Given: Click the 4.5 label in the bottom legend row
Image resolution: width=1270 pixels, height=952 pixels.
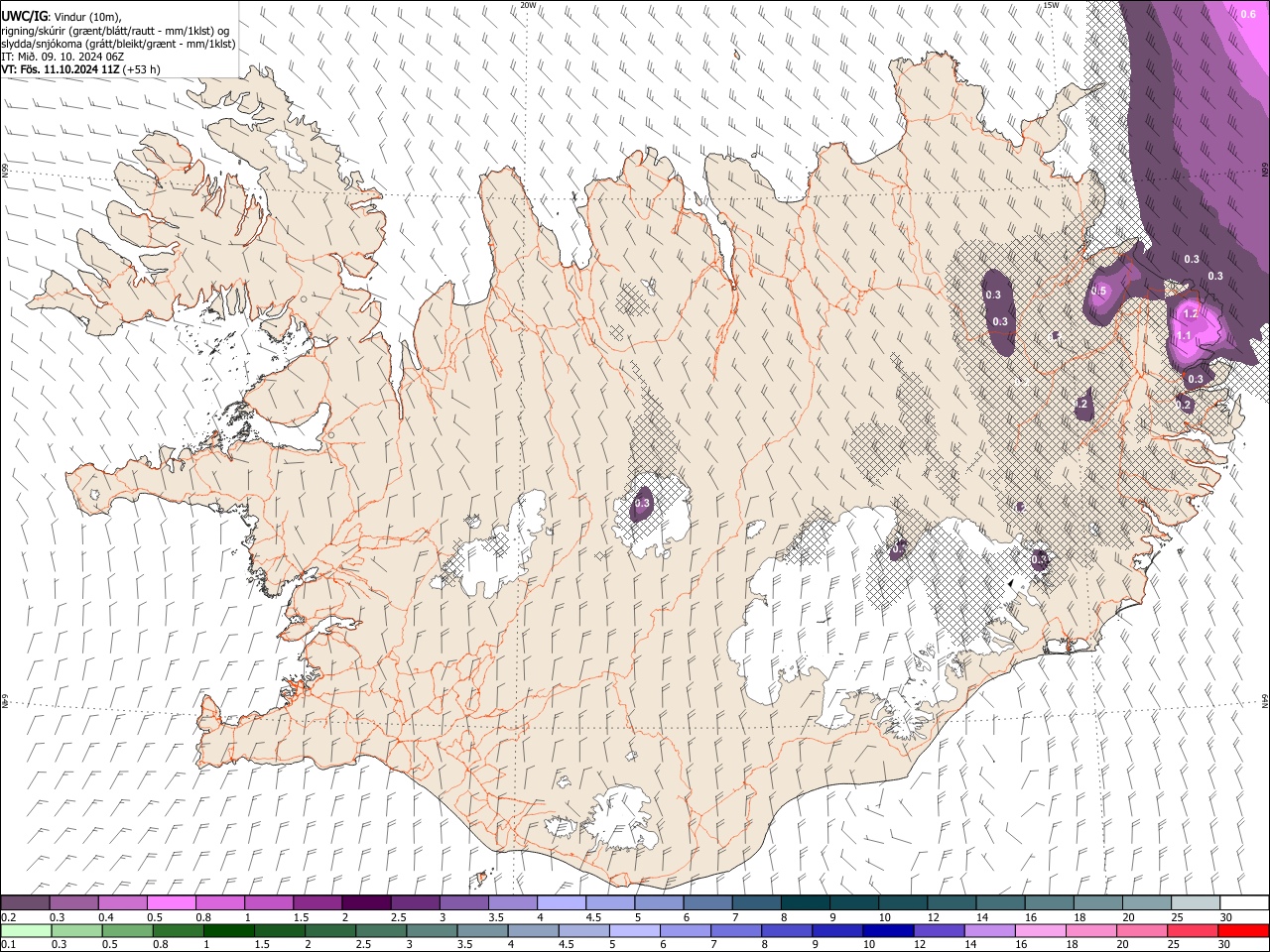Looking at the screenshot, I should pyautogui.click(x=566, y=945).
